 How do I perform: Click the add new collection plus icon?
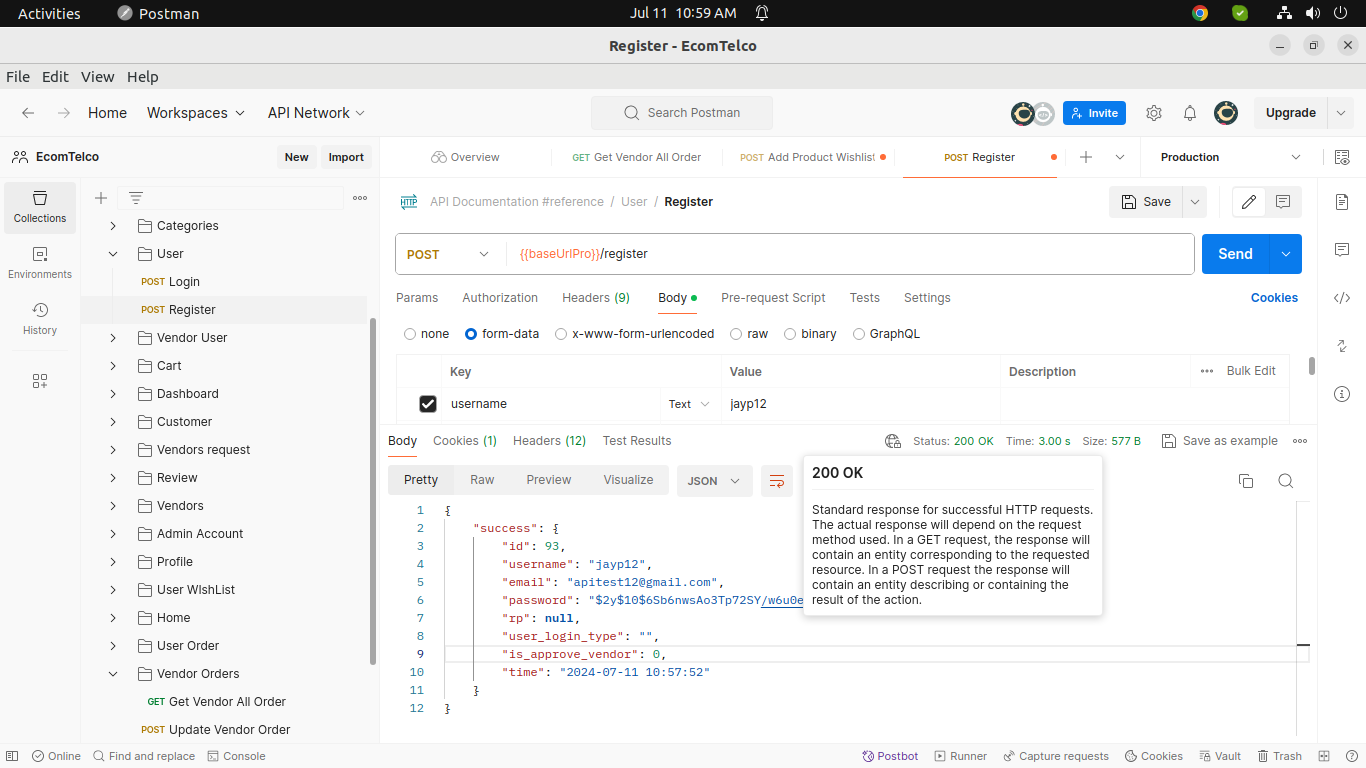[101, 198]
